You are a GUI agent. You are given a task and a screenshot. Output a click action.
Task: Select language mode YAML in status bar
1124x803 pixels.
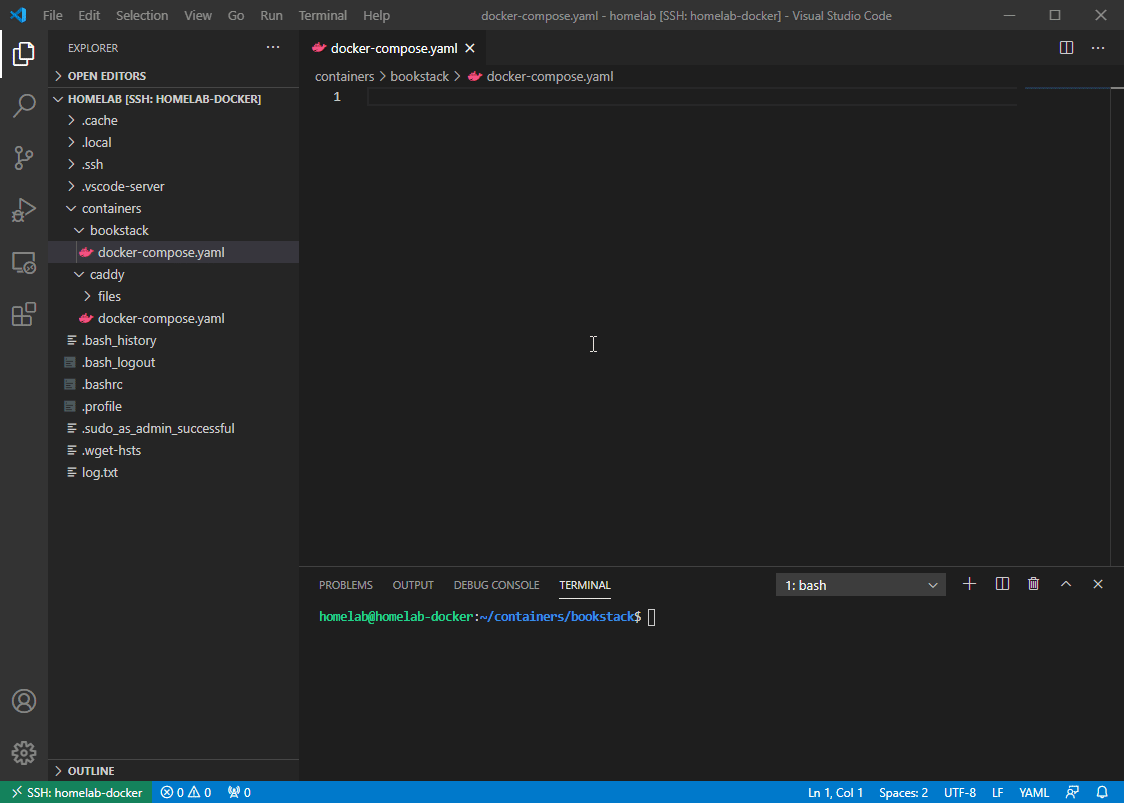[x=1034, y=792]
